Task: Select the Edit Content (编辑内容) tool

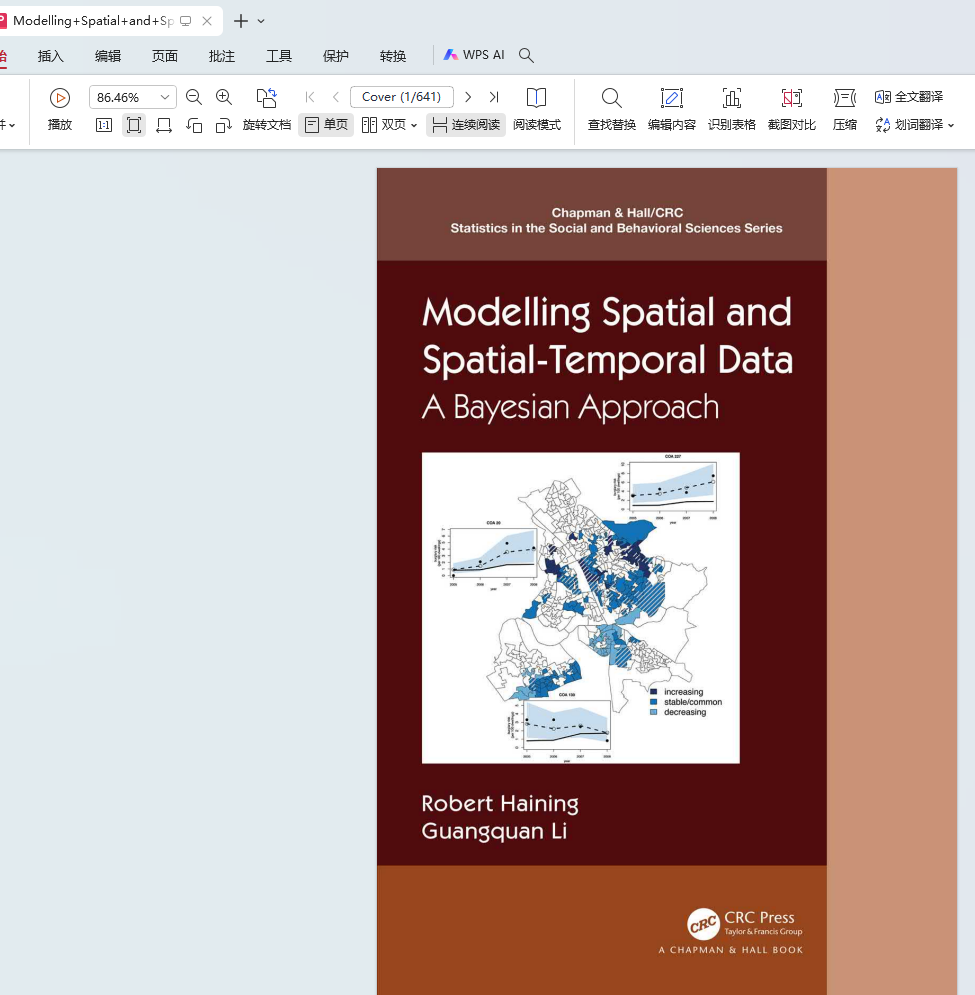Action: point(671,98)
